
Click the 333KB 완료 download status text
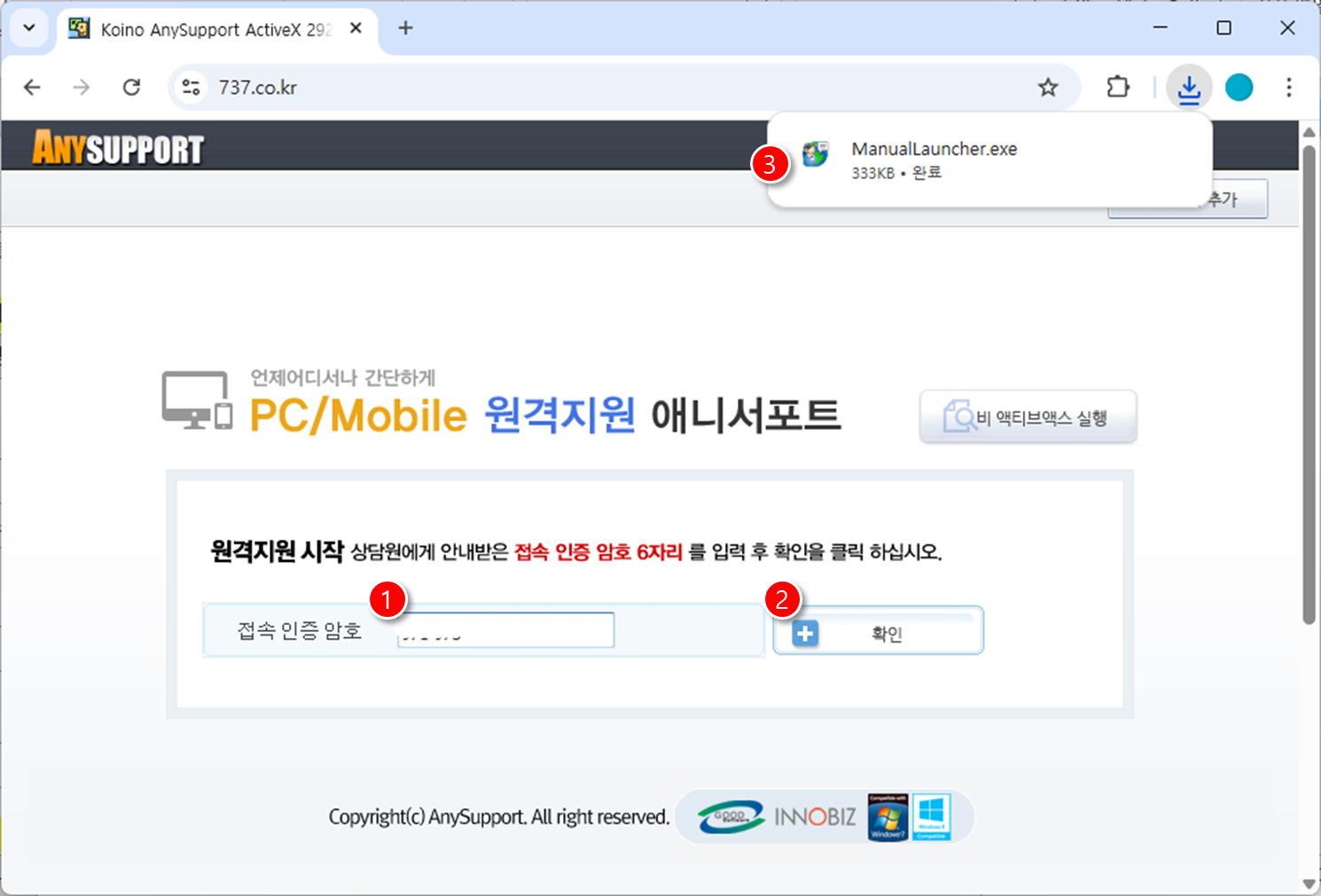(x=896, y=173)
